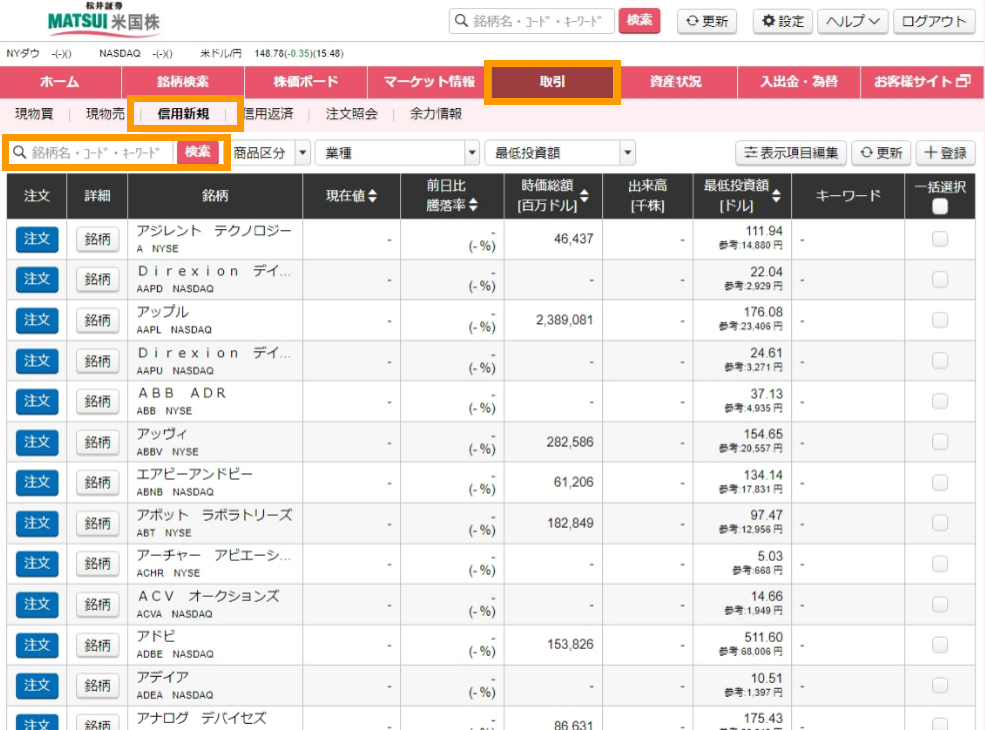The image size is (985, 730).
Task: Check the box for AAPU row
Action: coord(940,361)
